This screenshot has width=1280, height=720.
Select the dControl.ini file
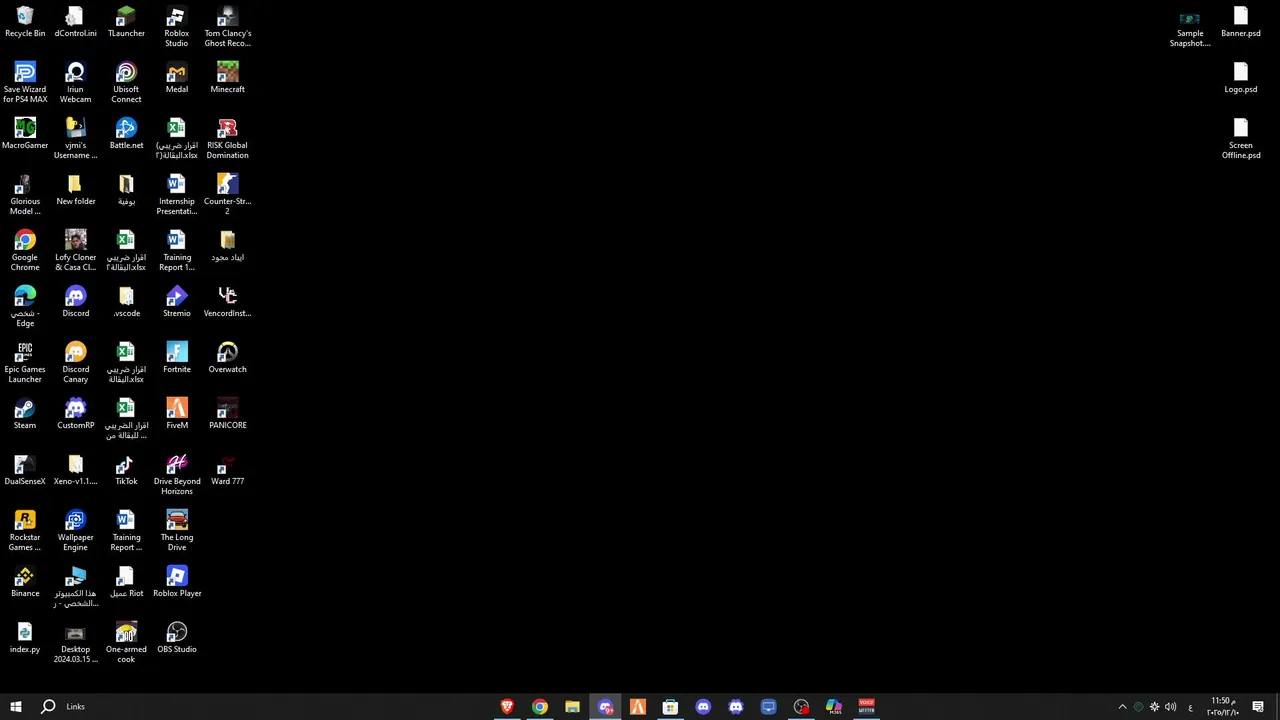[75, 23]
